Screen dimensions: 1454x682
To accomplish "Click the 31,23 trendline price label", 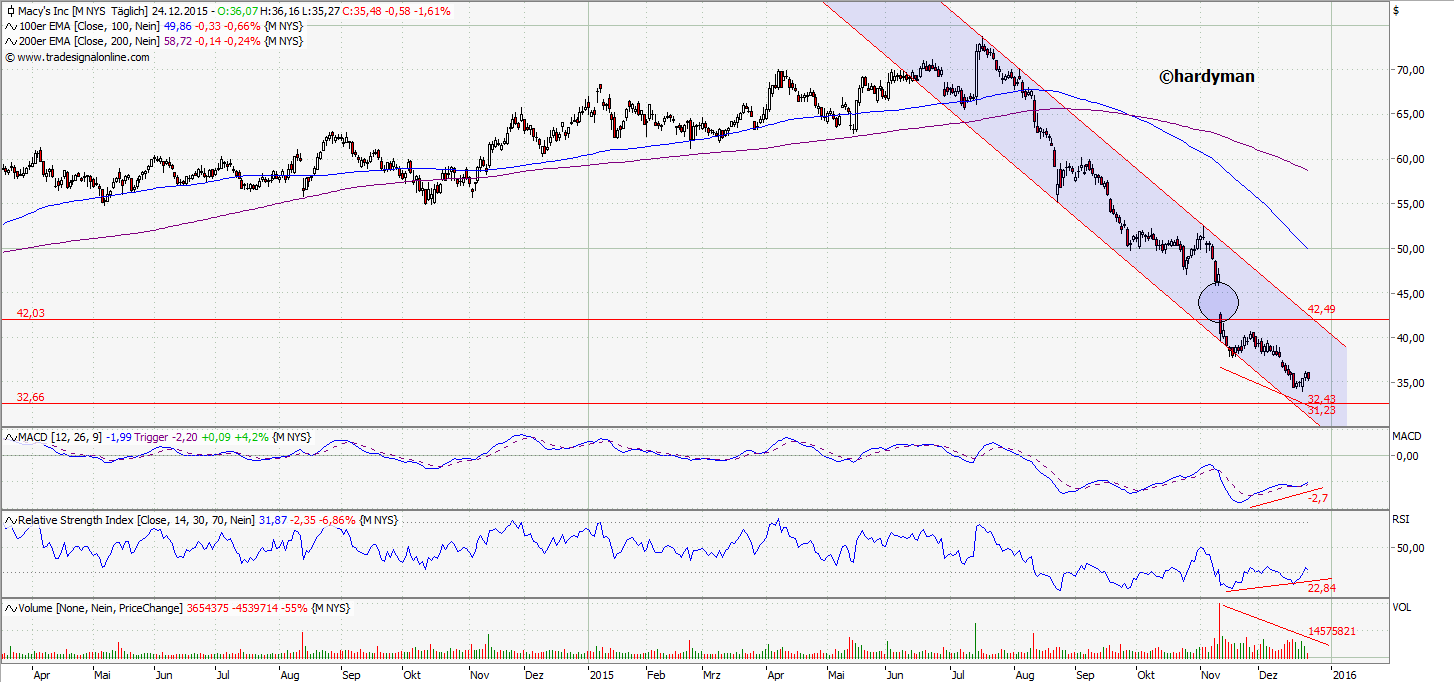I will (1322, 409).
